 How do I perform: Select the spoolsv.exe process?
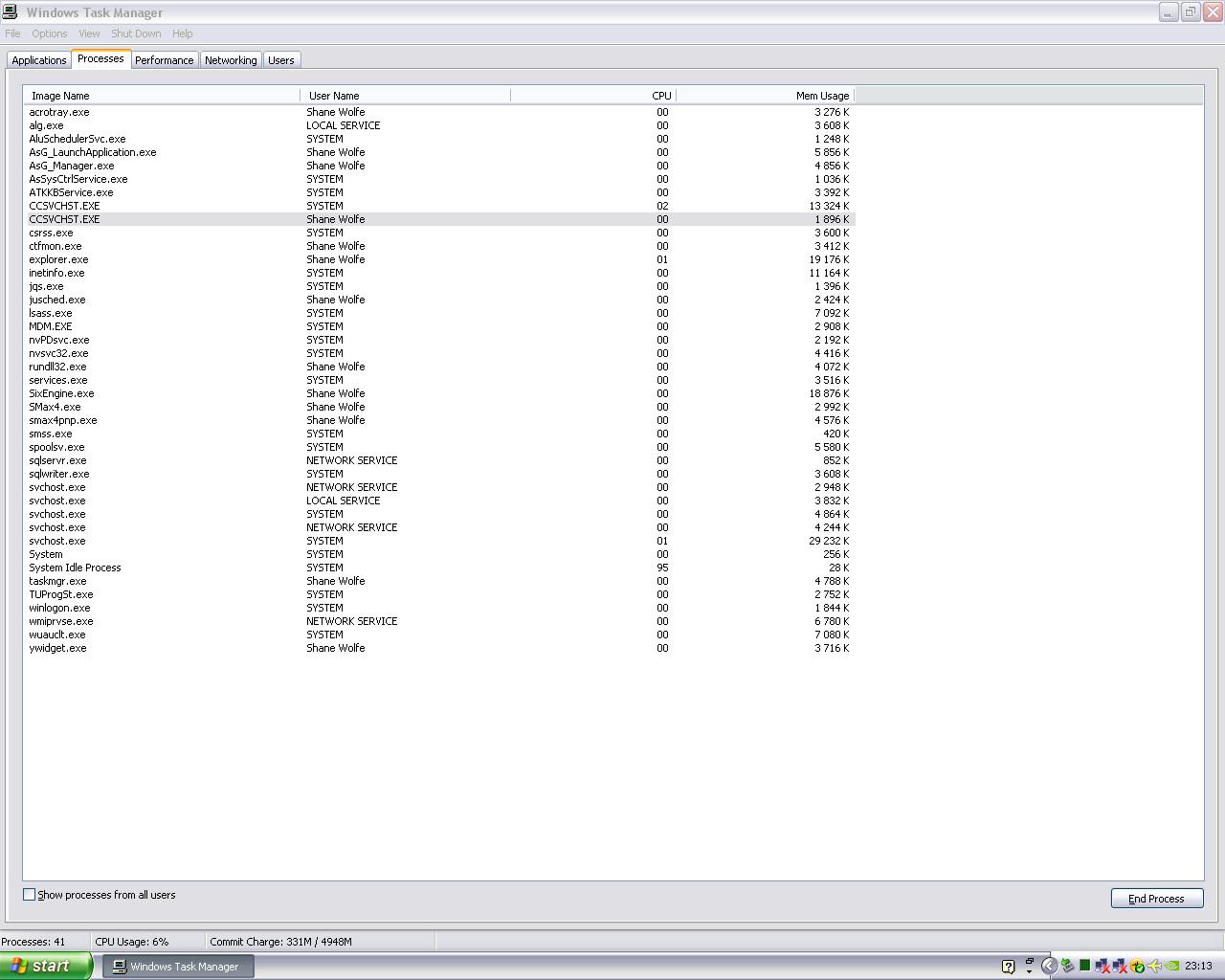pos(439,447)
